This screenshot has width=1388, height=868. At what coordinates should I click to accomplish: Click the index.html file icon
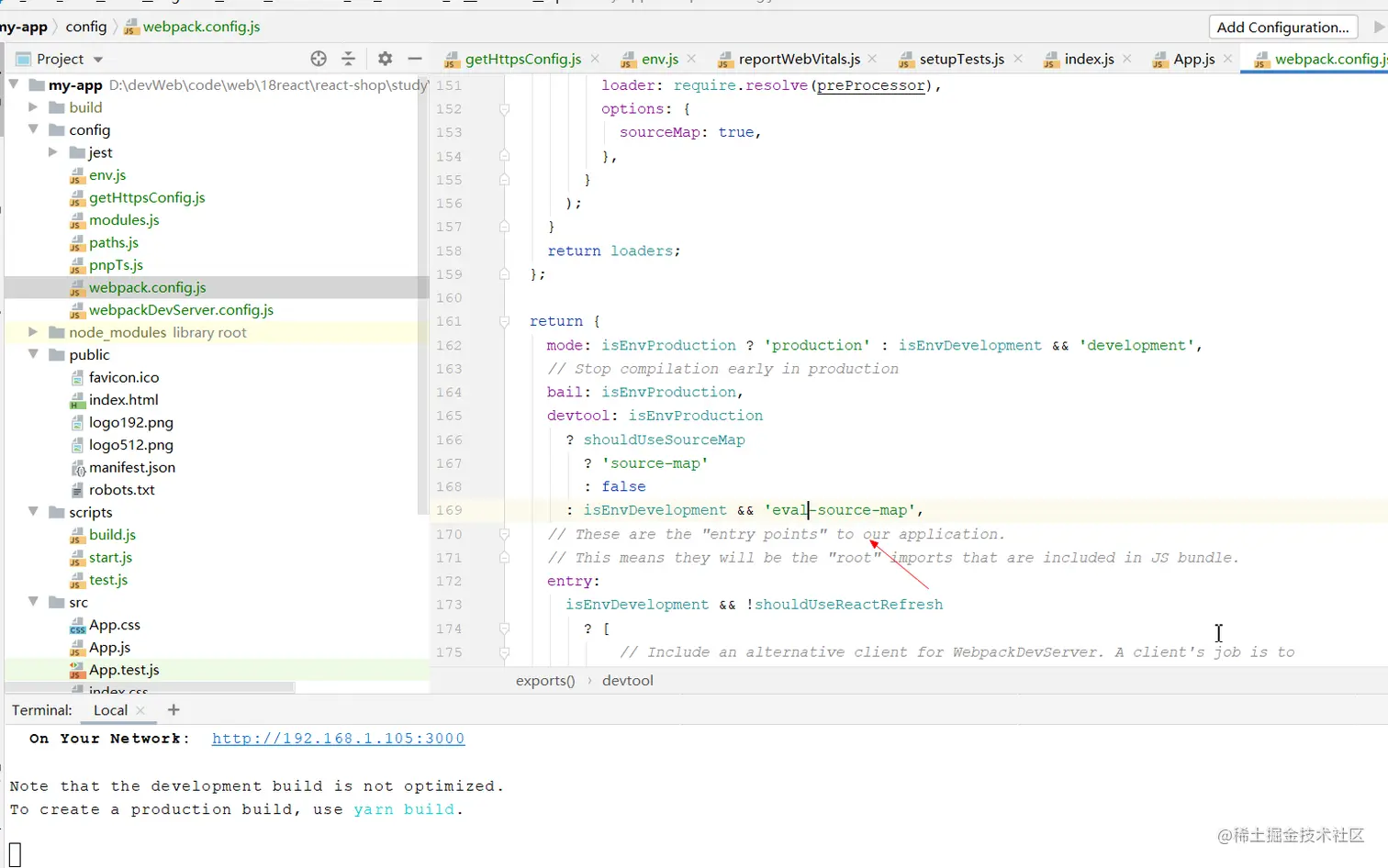[78, 400]
